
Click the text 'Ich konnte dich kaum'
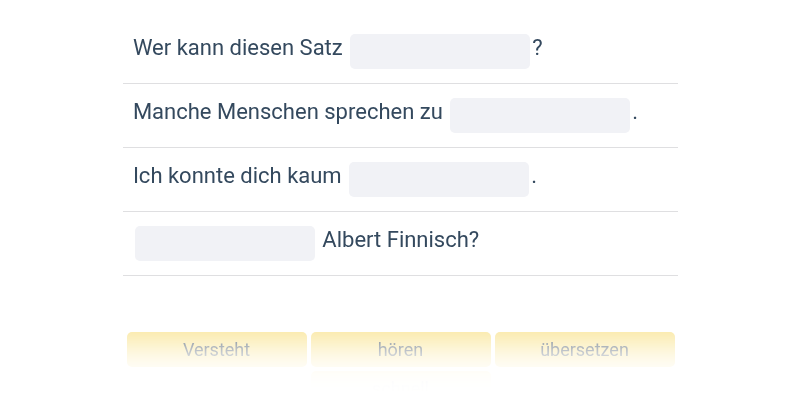(x=237, y=176)
